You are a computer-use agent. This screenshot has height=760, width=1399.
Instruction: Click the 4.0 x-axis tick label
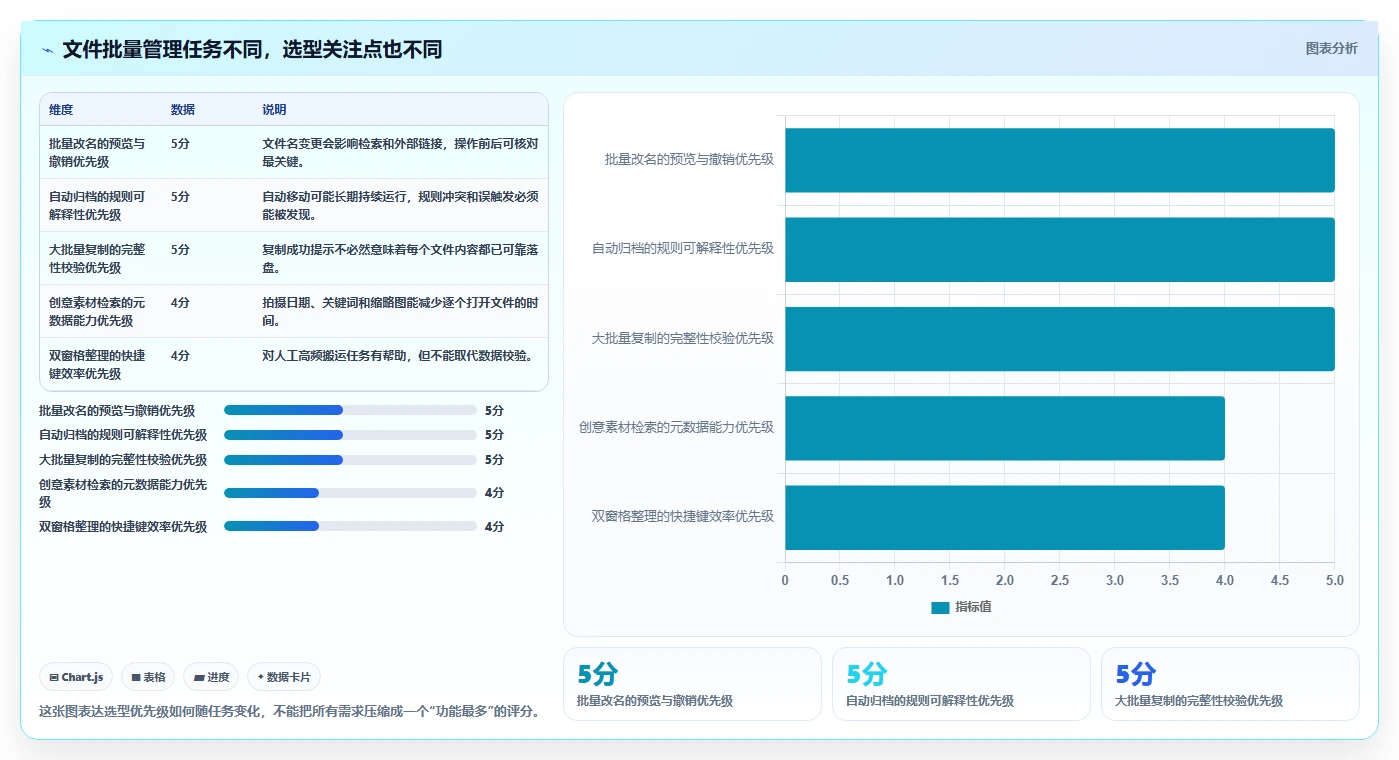(1224, 580)
